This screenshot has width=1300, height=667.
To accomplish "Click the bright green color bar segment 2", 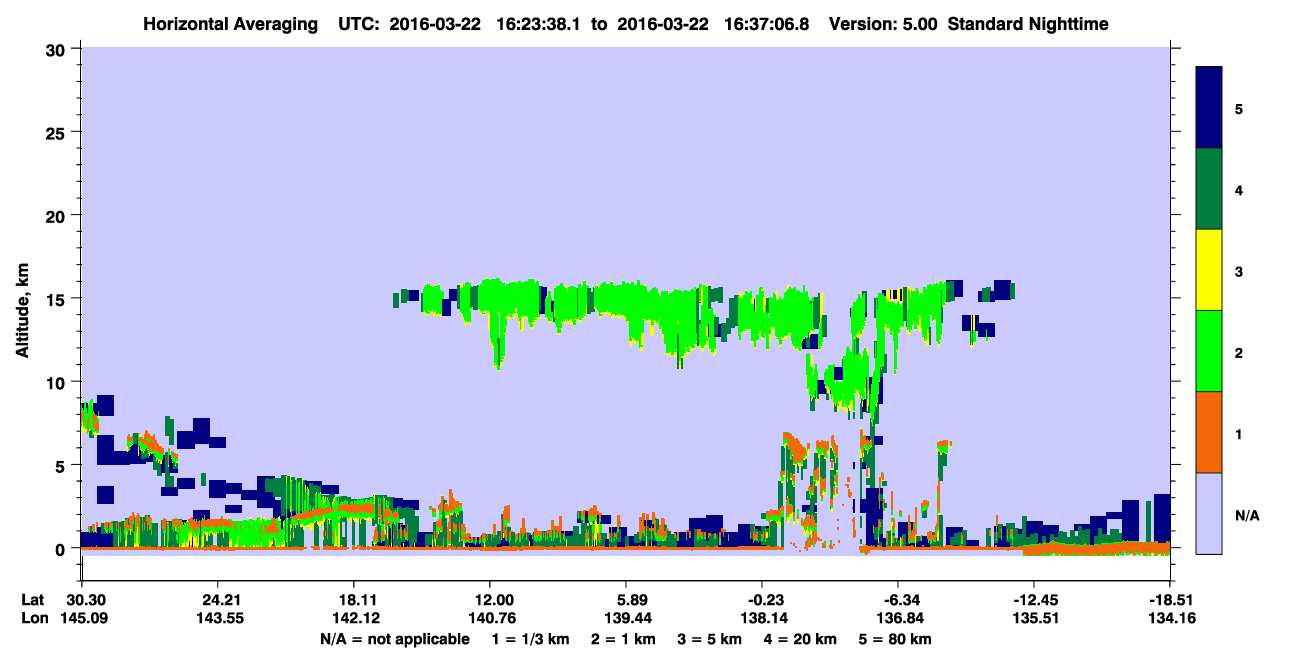I will point(1209,351).
